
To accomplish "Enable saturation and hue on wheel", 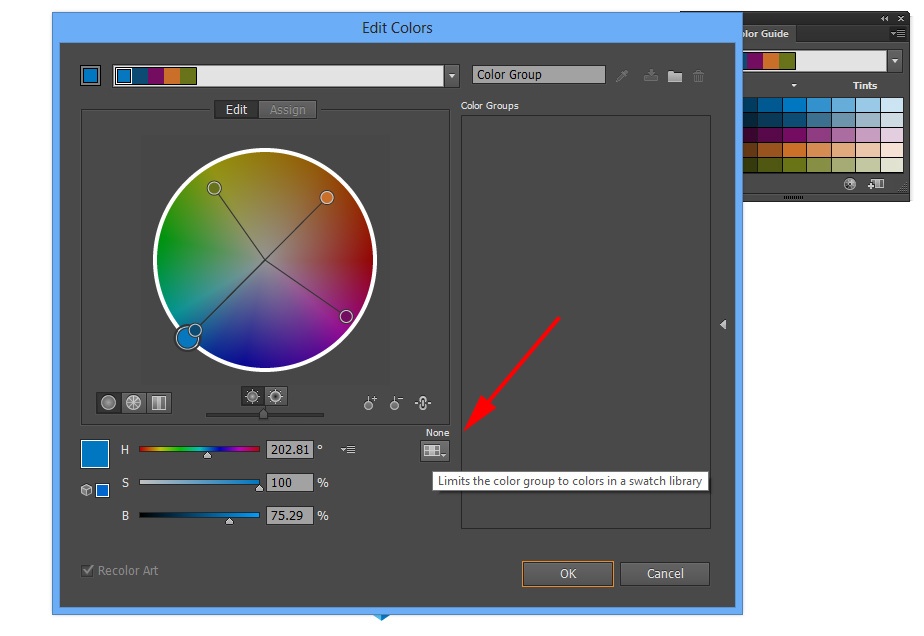I will [276, 397].
